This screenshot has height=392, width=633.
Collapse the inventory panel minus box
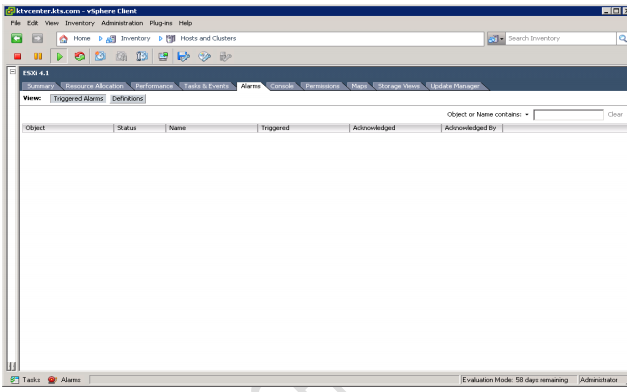[x=13, y=71]
